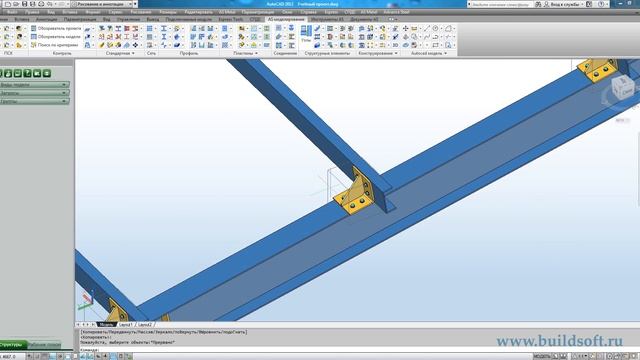Switch to the Документы AS ribbon tab
Viewport: 640px width, 360px height.
point(364,19)
